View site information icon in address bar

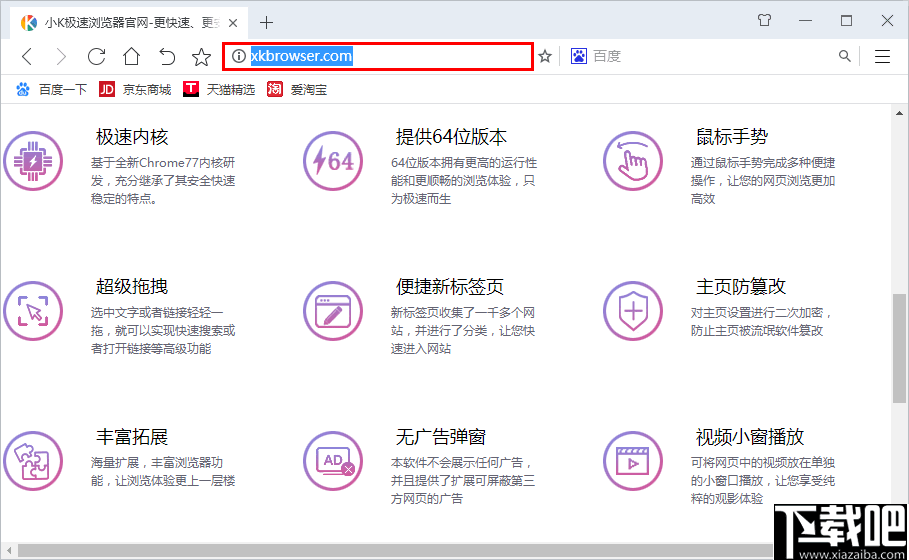tap(238, 56)
